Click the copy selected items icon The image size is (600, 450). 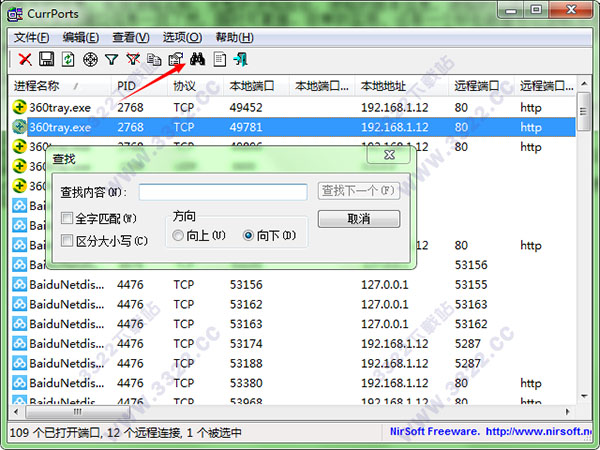click(x=154, y=60)
